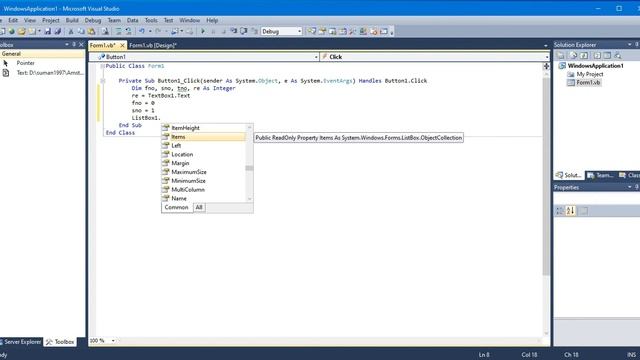The width and height of the screenshot is (640, 360).
Task: Open the 100 % zoom dropdown
Action: click(x=113, y=340)
